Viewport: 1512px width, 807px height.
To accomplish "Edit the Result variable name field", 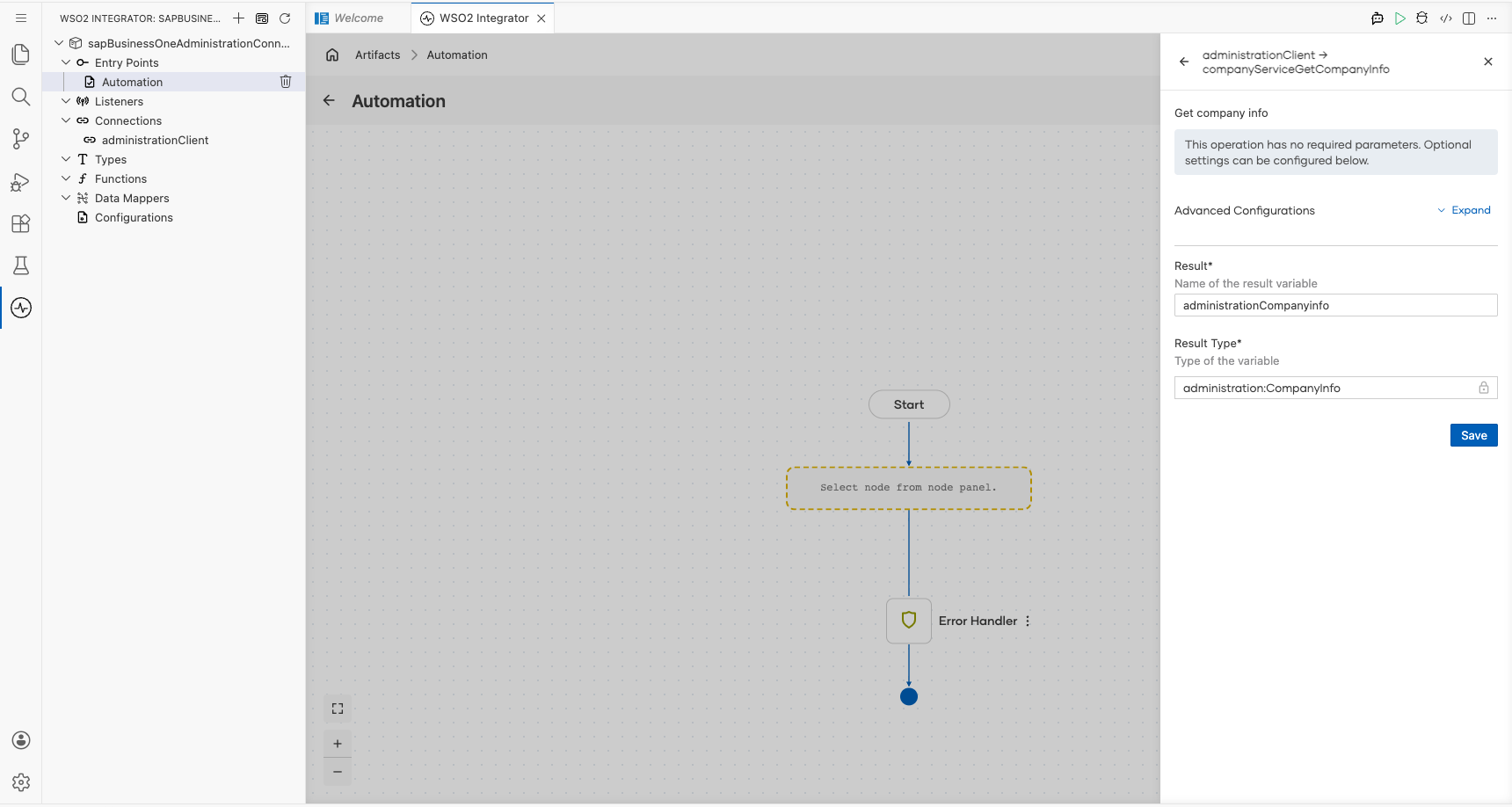I will coord(1336,305).
